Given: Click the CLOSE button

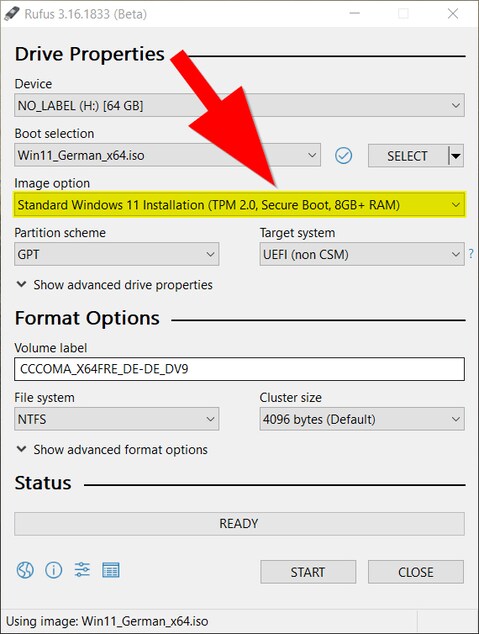Looking at the screenshot, I should (416, 572).
